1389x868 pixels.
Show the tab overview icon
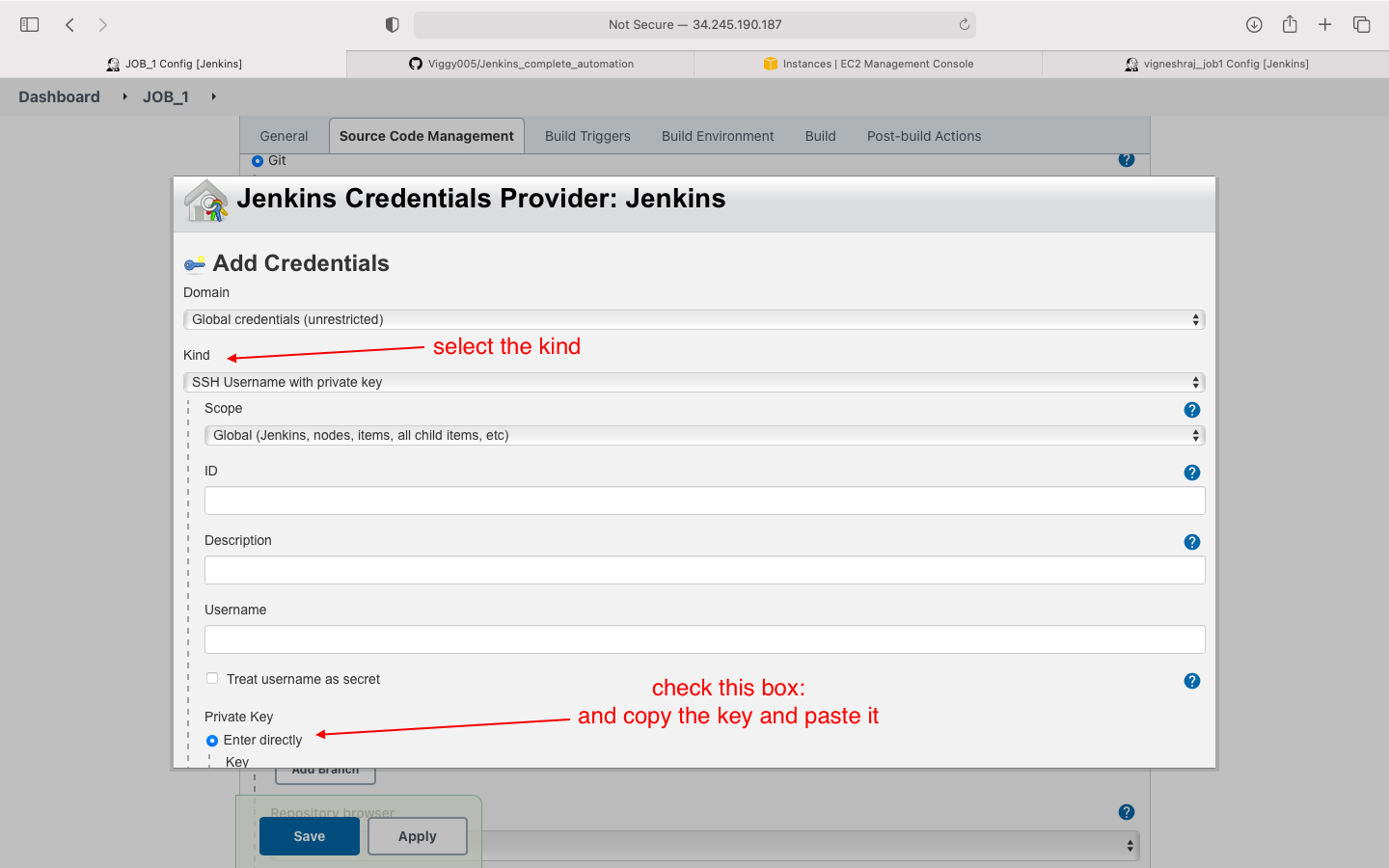pos(1361,25)
